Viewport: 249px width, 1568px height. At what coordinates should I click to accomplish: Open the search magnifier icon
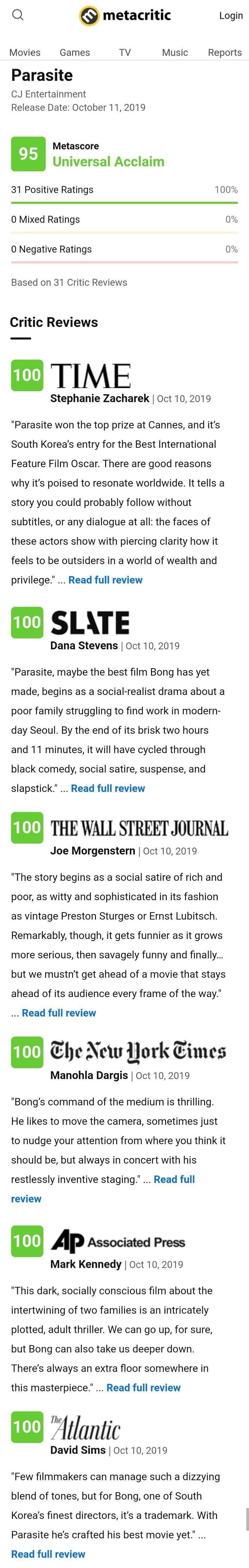coord(18,15)
